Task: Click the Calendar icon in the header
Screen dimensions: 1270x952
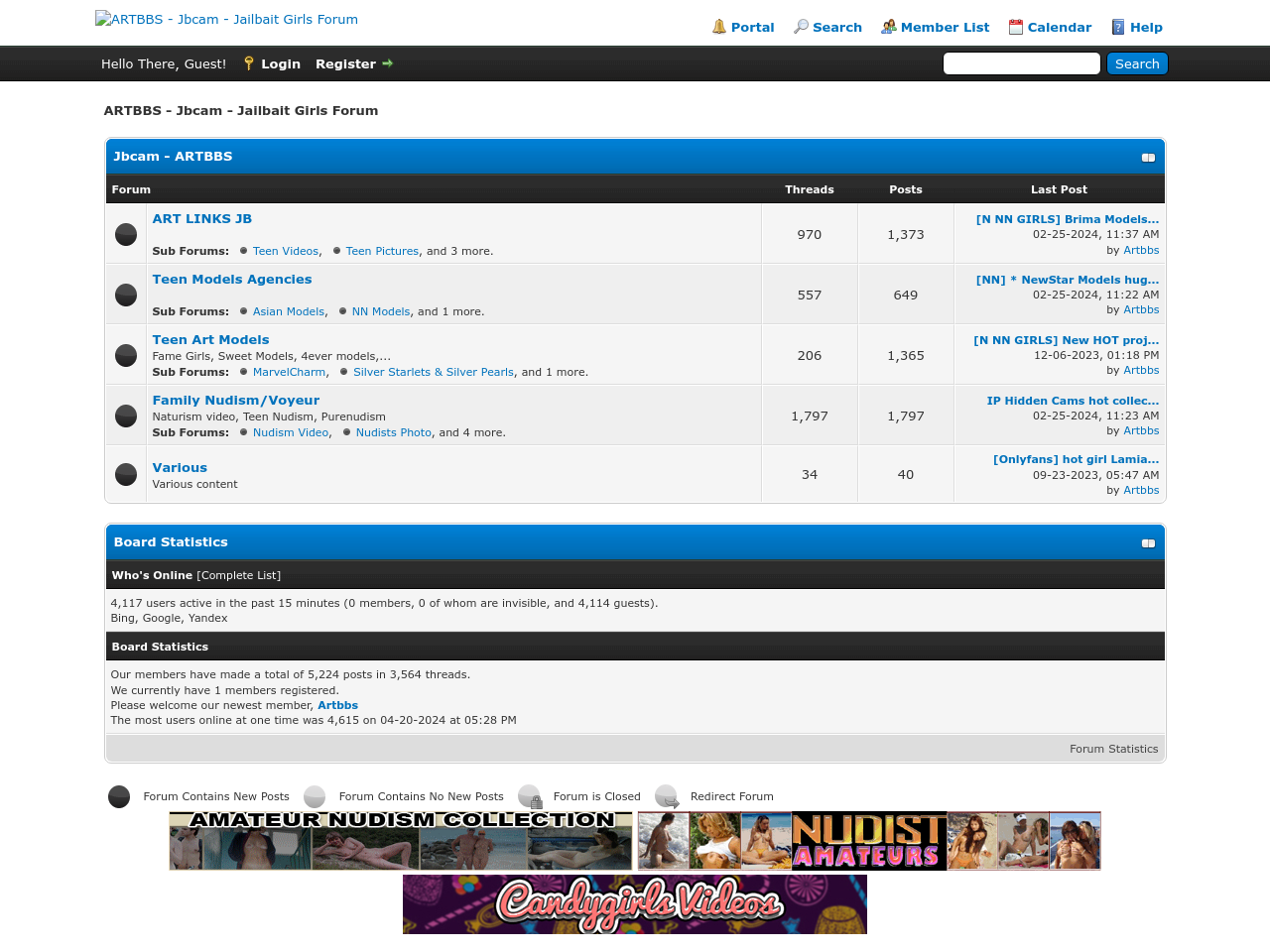Action: 1015,26
